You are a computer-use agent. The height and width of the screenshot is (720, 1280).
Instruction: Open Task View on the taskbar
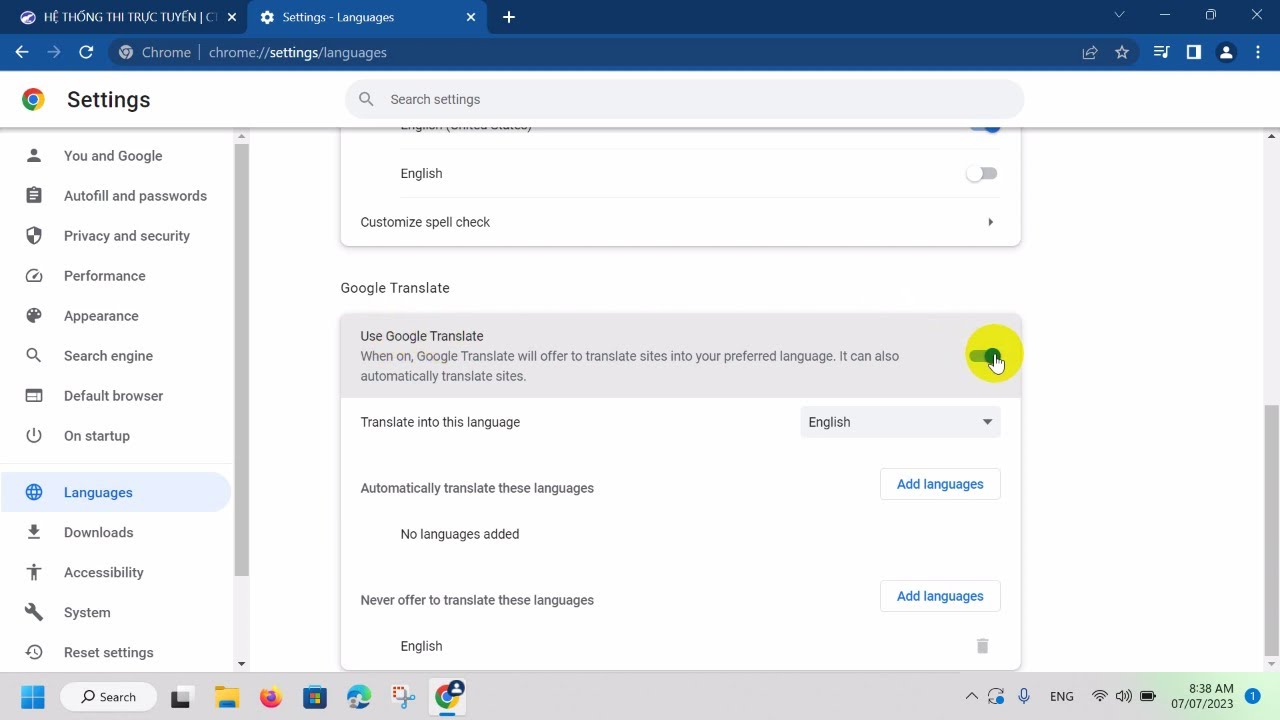tap(180, 697)
